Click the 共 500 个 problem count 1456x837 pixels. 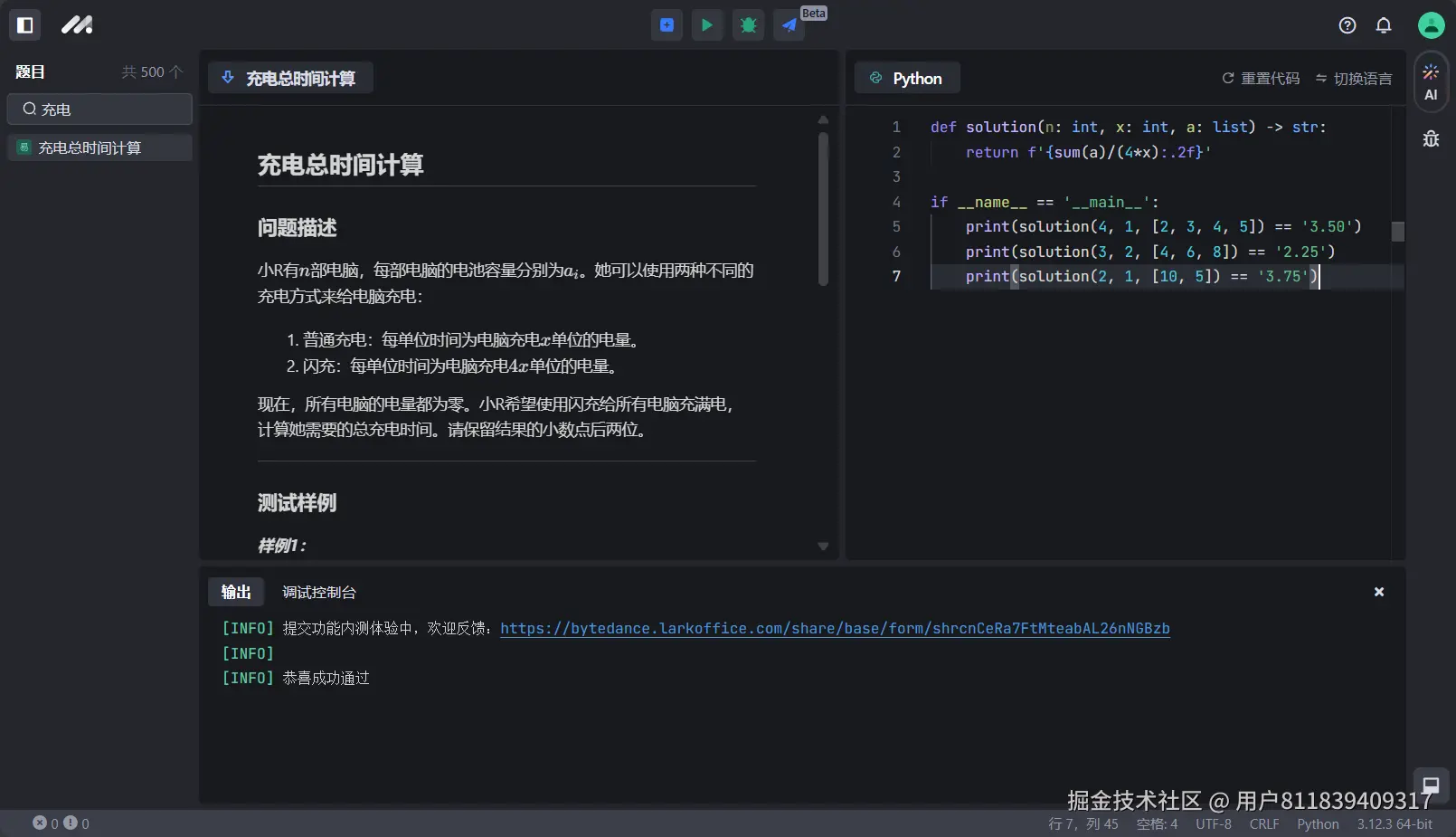152,71
